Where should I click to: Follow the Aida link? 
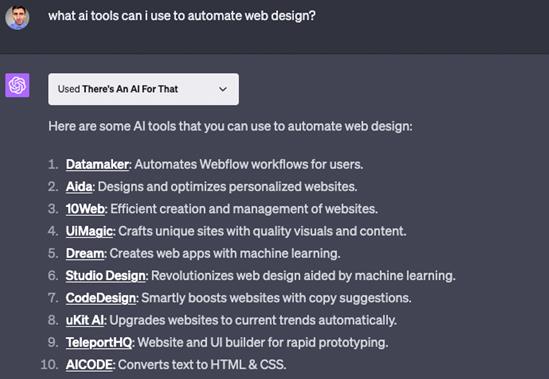pos(79,187)
